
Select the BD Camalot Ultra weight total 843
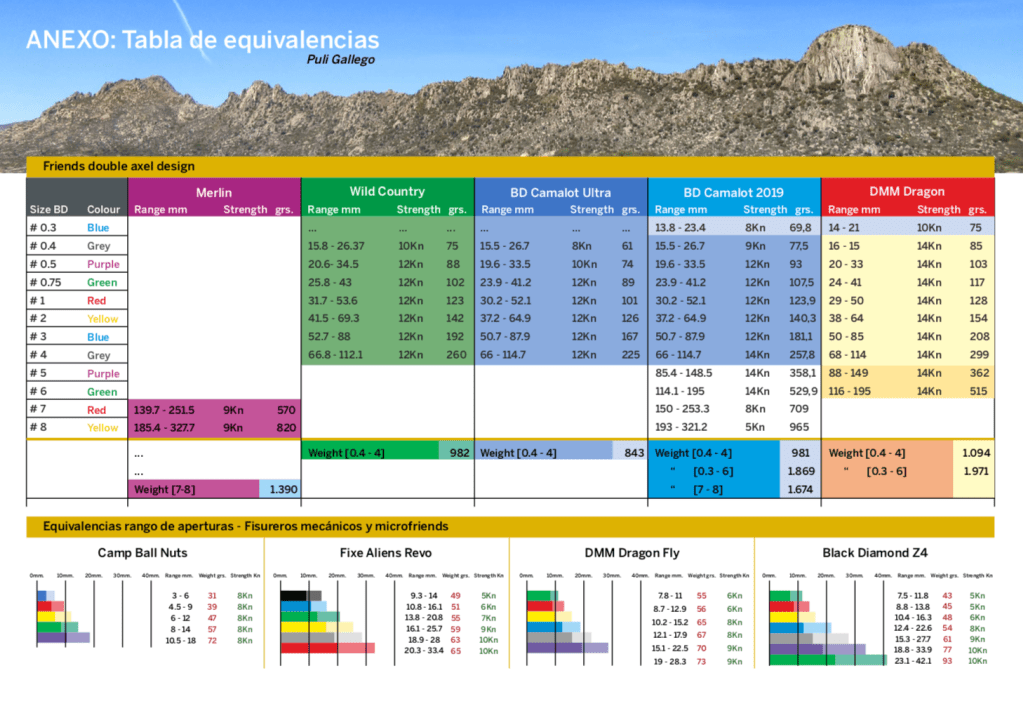(x=633, y=453)
